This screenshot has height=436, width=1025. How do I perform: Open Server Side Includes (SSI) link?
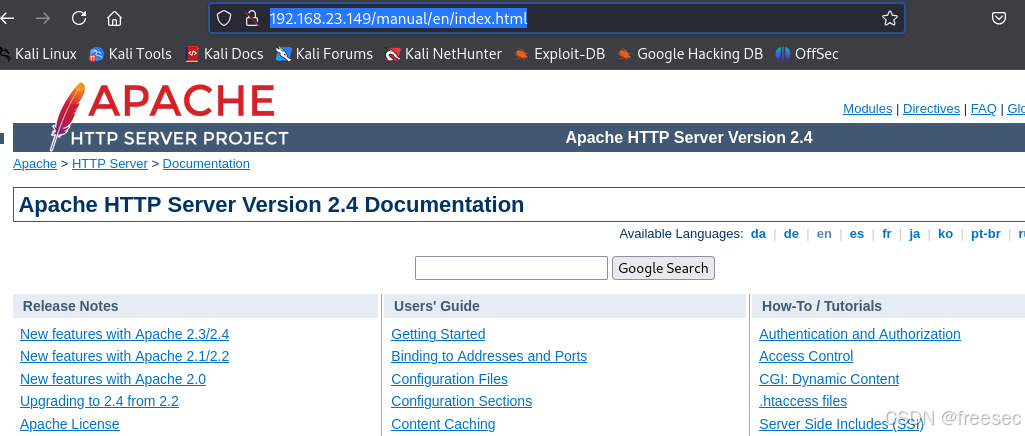click(x=841, y=424)
